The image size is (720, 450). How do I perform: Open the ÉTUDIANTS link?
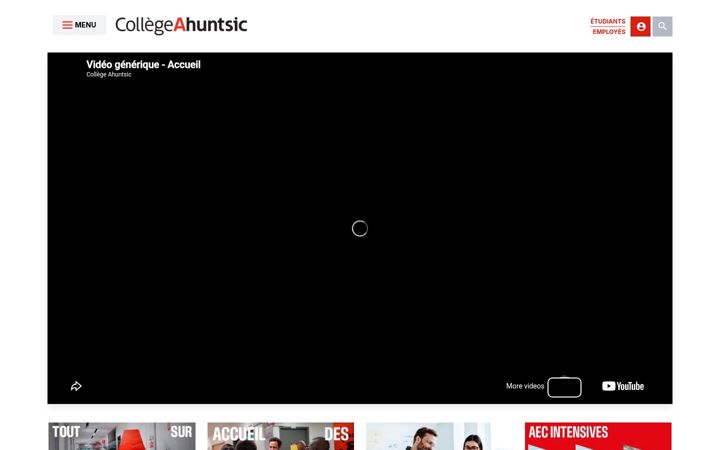[608, 21]
